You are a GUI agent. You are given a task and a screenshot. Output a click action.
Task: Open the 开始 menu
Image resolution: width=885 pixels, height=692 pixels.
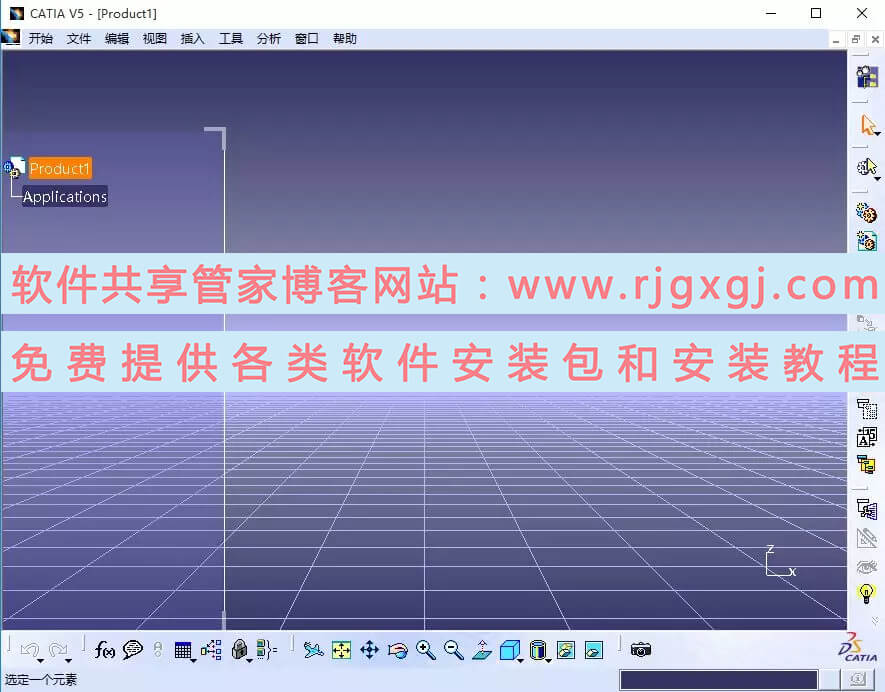click(41, 38)
